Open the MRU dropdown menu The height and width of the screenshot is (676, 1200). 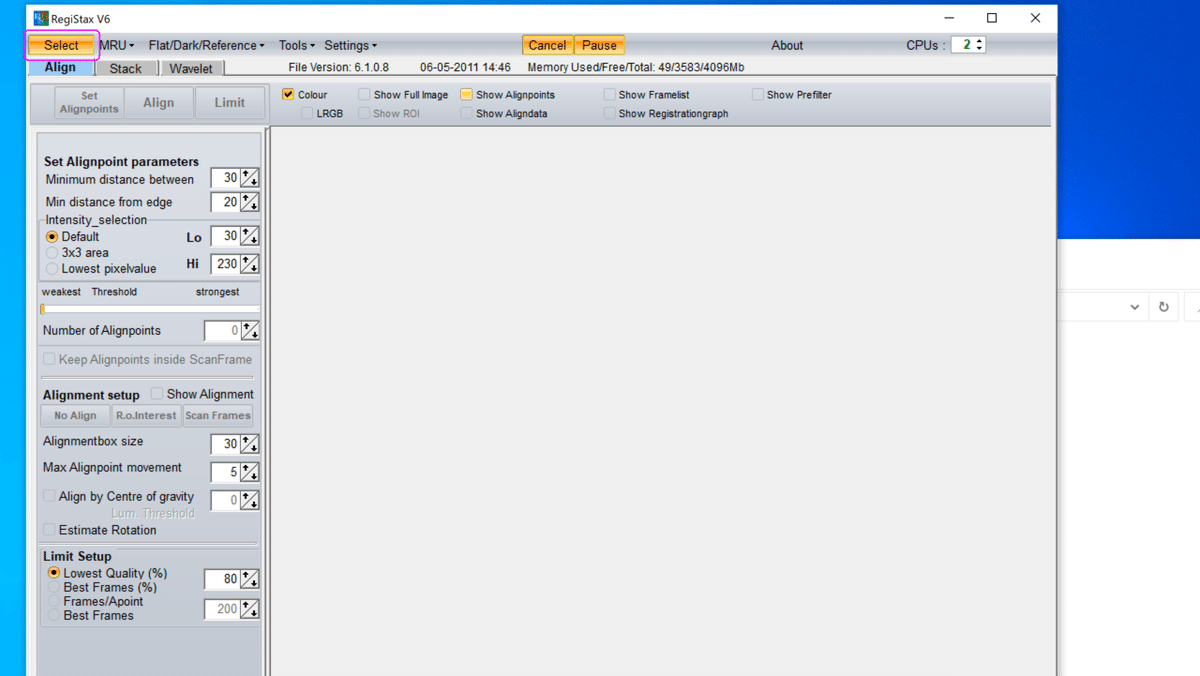(116, 45)
